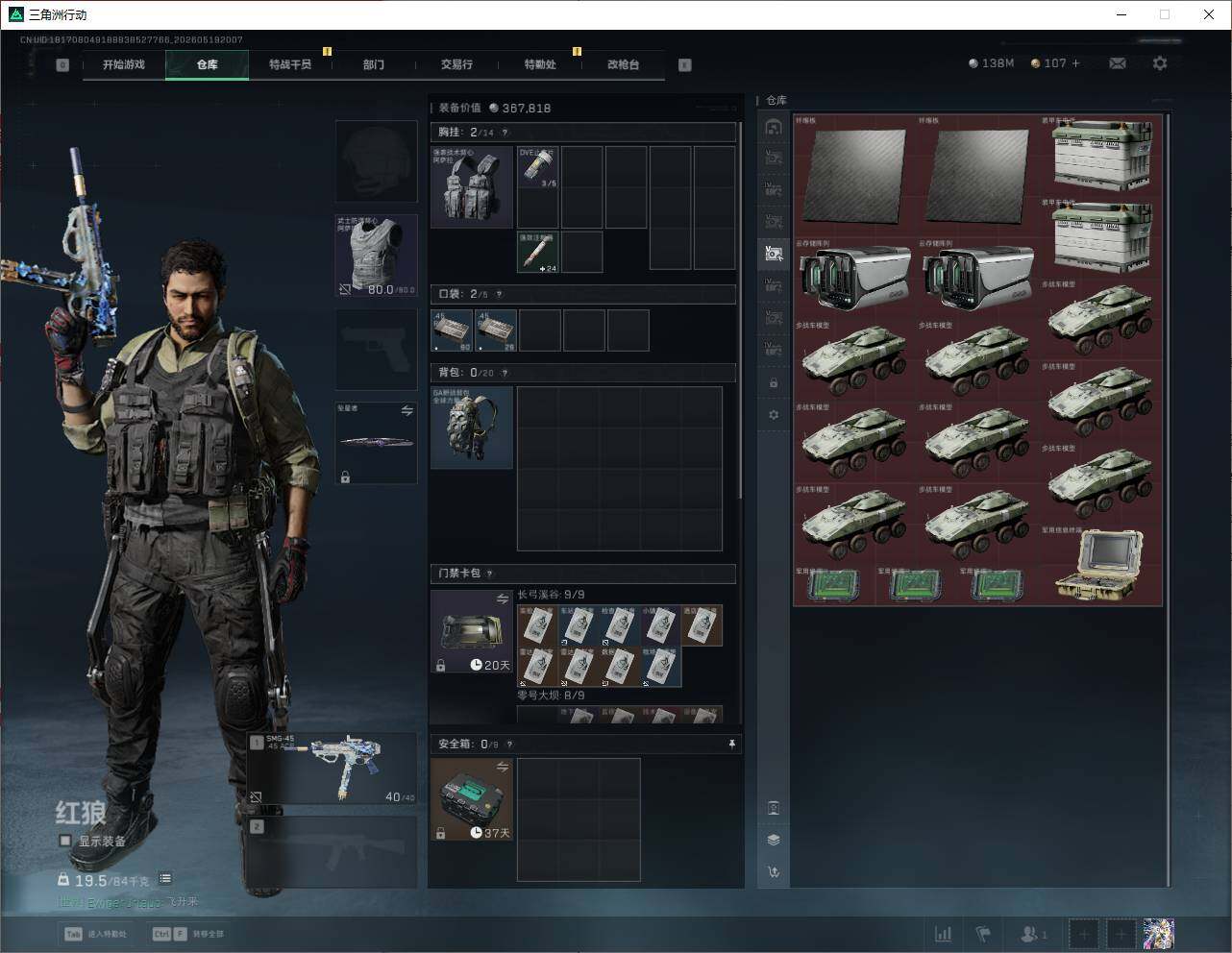1232x953 pixels.
Task: Swap the melee weapon using swap arrows
Action: pos(407,410)
